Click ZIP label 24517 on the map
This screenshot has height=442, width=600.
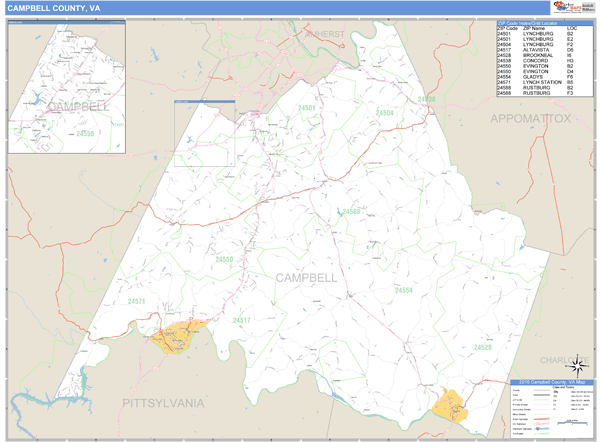(x=241, y=320)
